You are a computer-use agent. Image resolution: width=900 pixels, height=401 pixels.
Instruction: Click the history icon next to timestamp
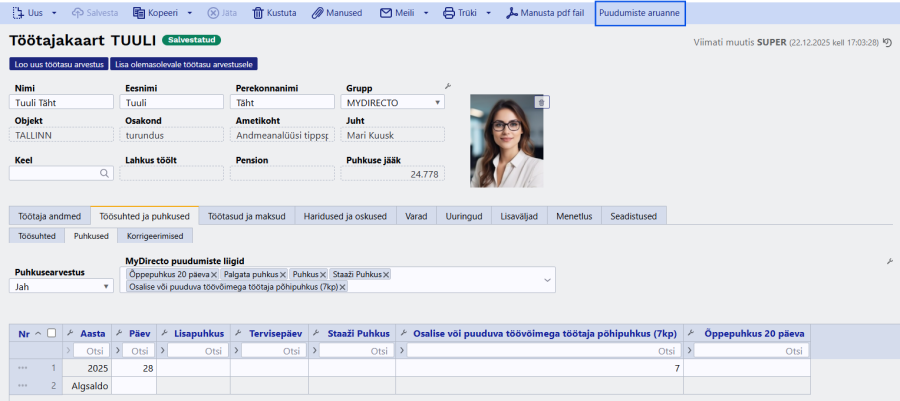click(886, 42)
